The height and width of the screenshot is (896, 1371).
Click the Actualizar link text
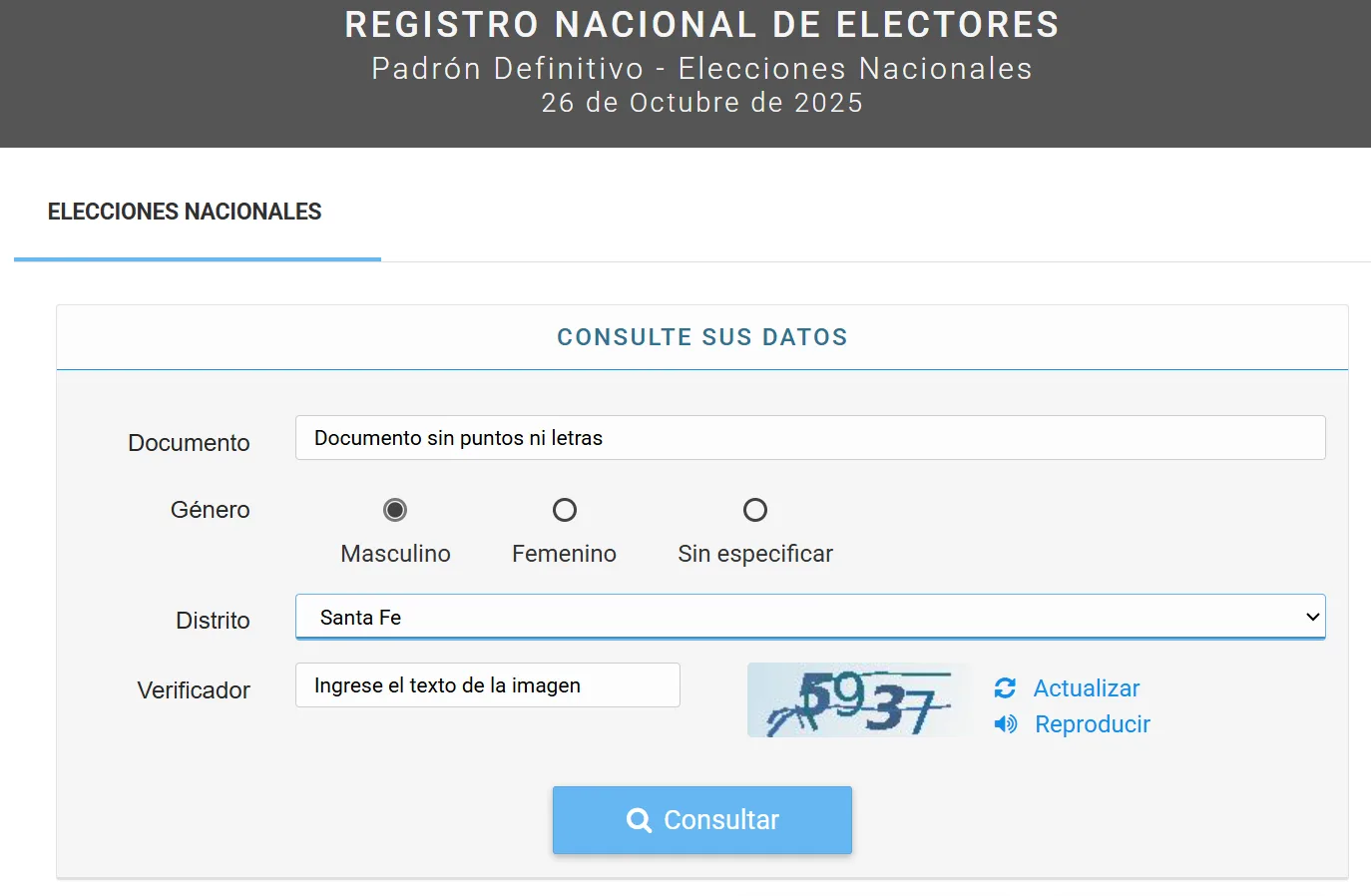(1086, 688)
